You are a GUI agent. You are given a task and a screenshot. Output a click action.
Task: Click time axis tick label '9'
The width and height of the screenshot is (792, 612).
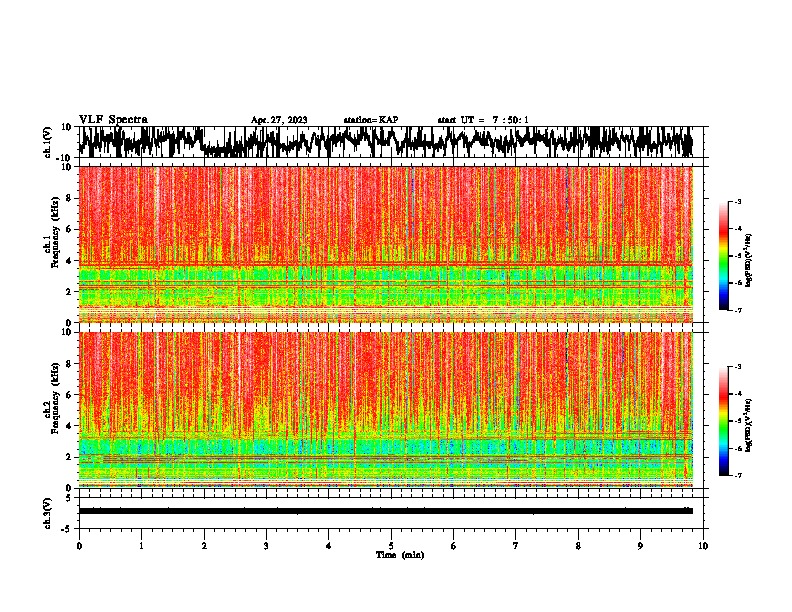tap(640, 546)
